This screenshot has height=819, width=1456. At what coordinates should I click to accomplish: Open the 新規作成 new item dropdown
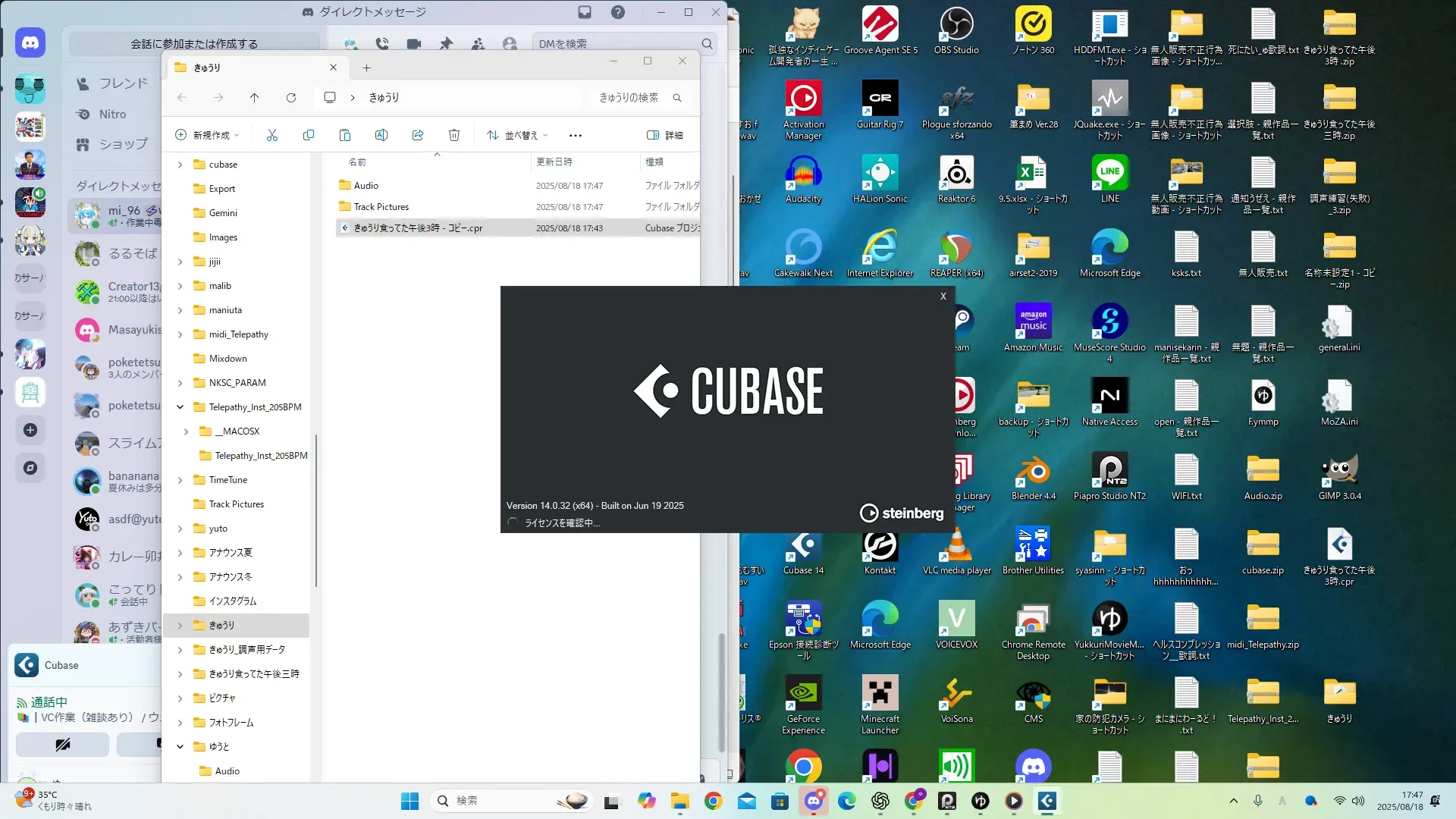coord(207,135)
